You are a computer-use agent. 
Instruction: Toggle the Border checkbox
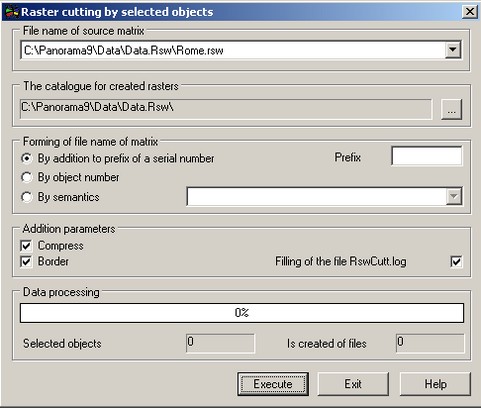pyautogui.click(x=26, y=262)
